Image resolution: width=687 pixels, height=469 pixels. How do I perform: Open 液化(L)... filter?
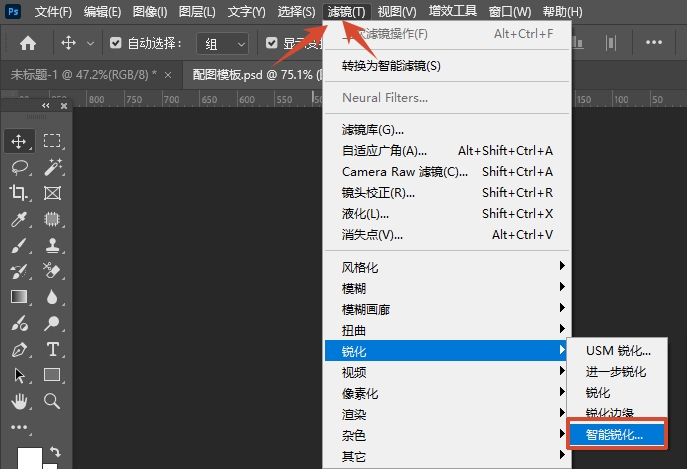(447, 214)
